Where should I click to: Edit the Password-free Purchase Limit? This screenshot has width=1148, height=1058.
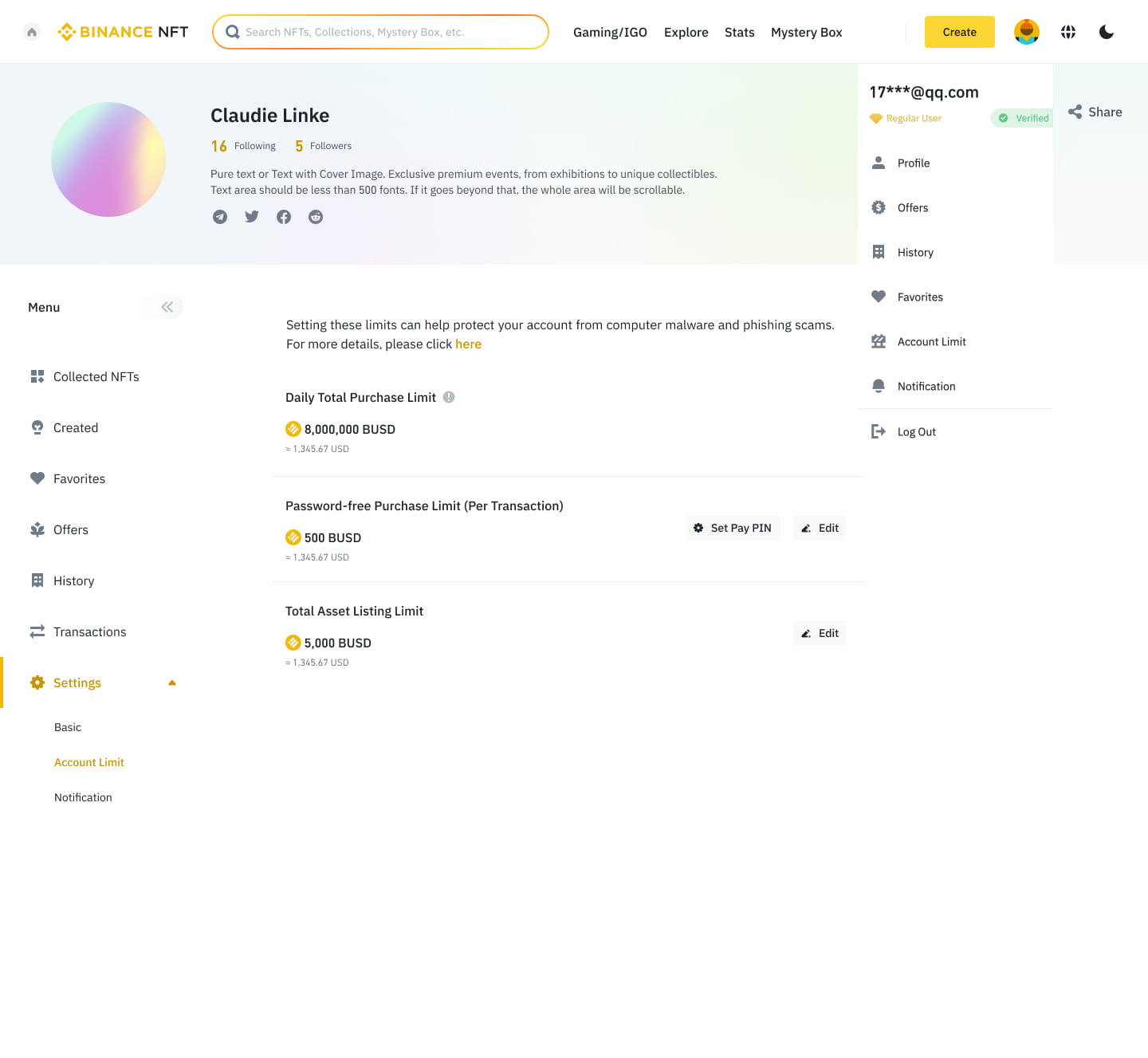click(820, 528)
